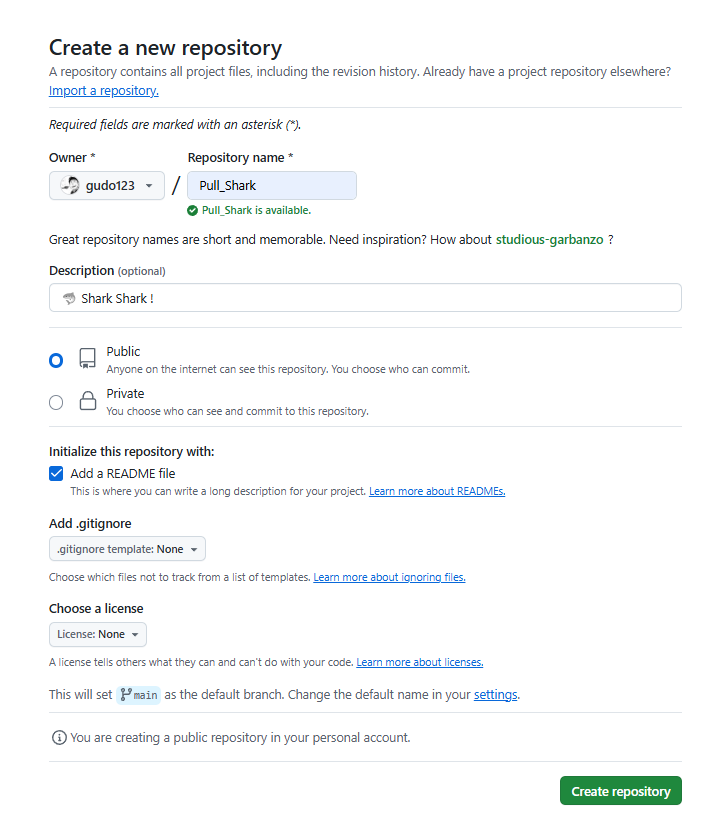
Task: Click the Learn more about licenses link
Action: [x=419, y=662]
